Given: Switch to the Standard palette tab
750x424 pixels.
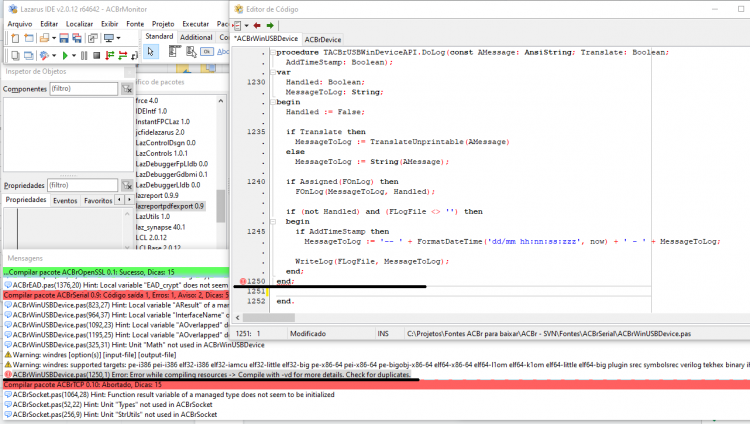Looking at the screenshot, I should tap(159, 36).
